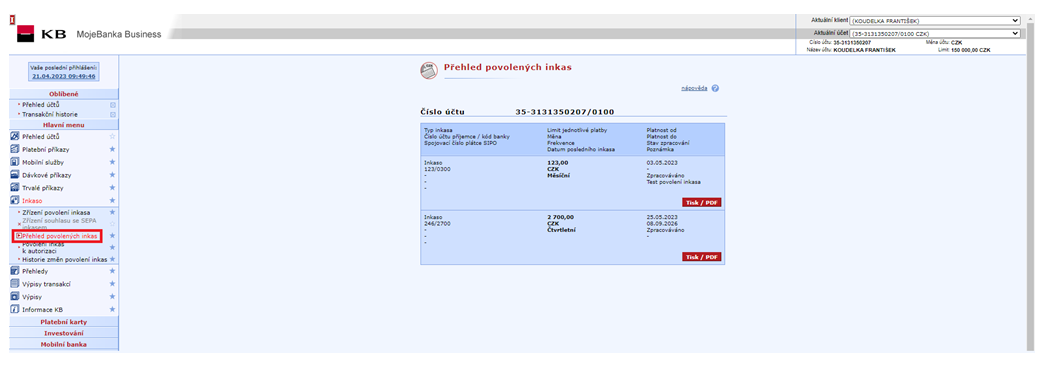Toggle favorite star for Historie změn povolení inkas

[112, 259]
